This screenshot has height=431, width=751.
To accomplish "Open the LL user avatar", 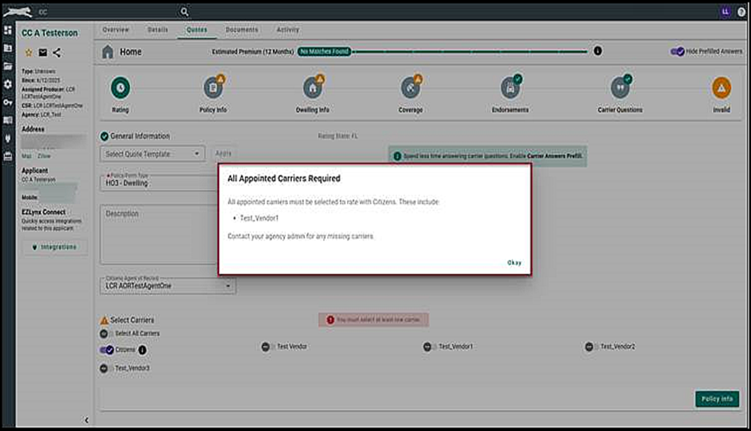I will [x=725, y=12].
